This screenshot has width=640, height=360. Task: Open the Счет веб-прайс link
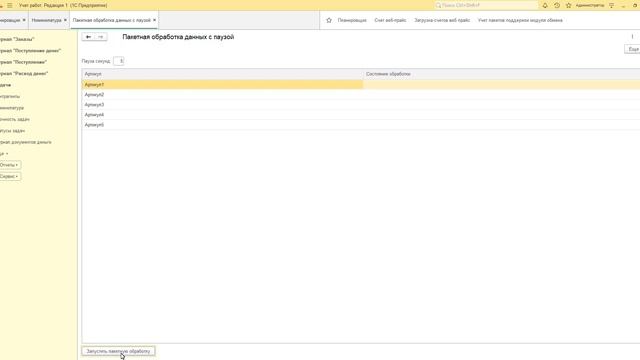(x=390, y=20)
